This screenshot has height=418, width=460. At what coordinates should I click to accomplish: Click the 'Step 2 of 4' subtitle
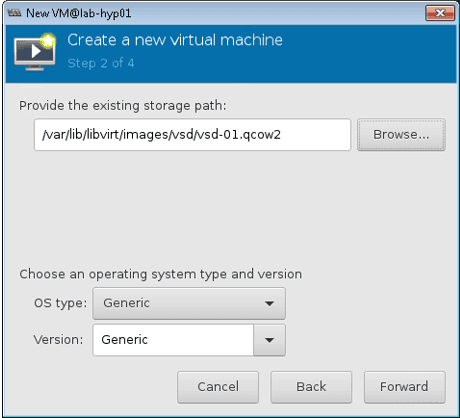coord(101,63)
